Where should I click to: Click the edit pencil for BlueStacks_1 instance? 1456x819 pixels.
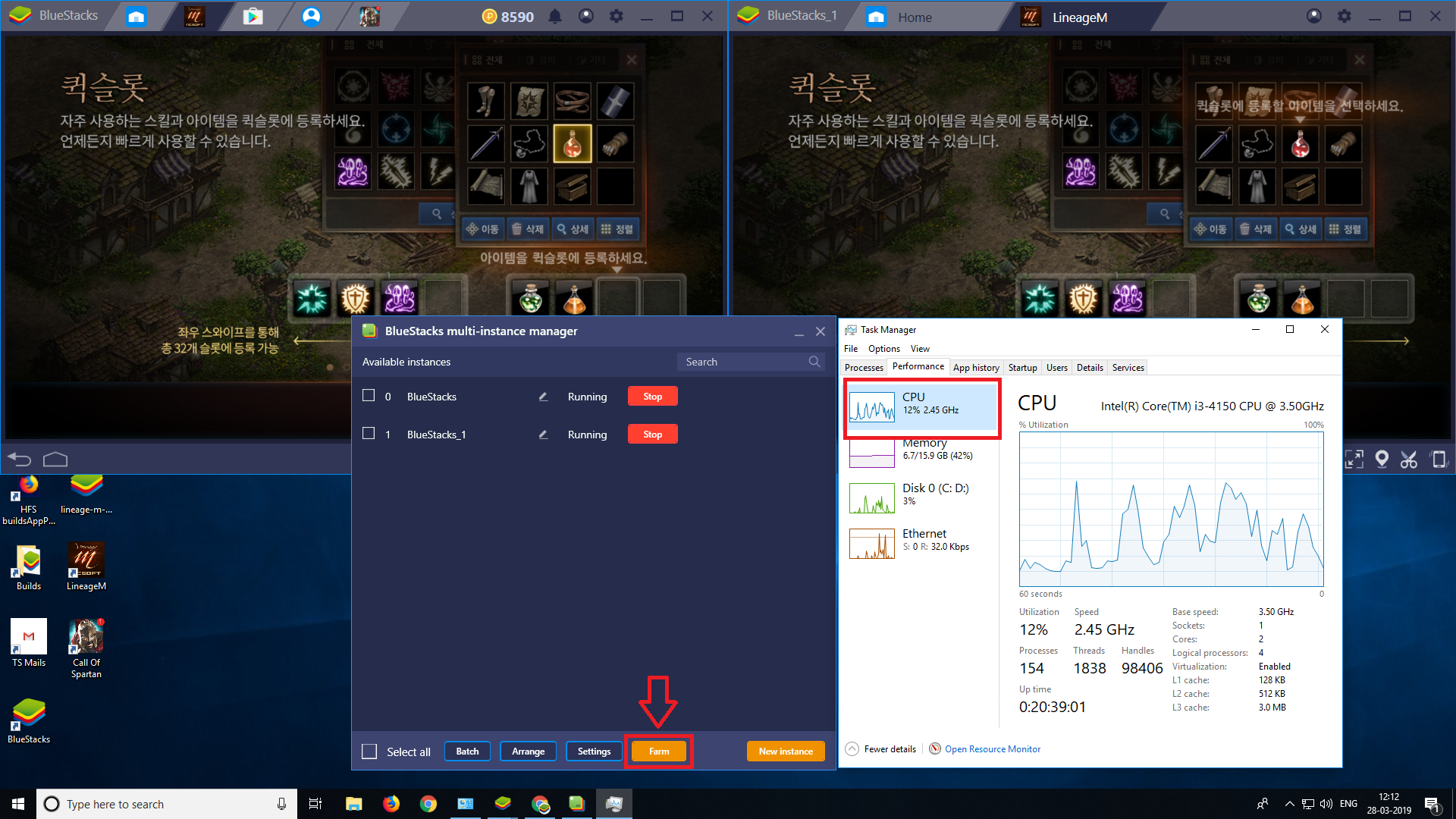(x=543, y=435)
